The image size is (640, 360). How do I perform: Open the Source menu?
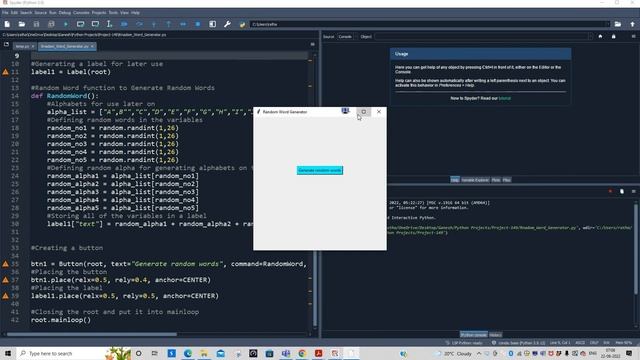point(40,13)
